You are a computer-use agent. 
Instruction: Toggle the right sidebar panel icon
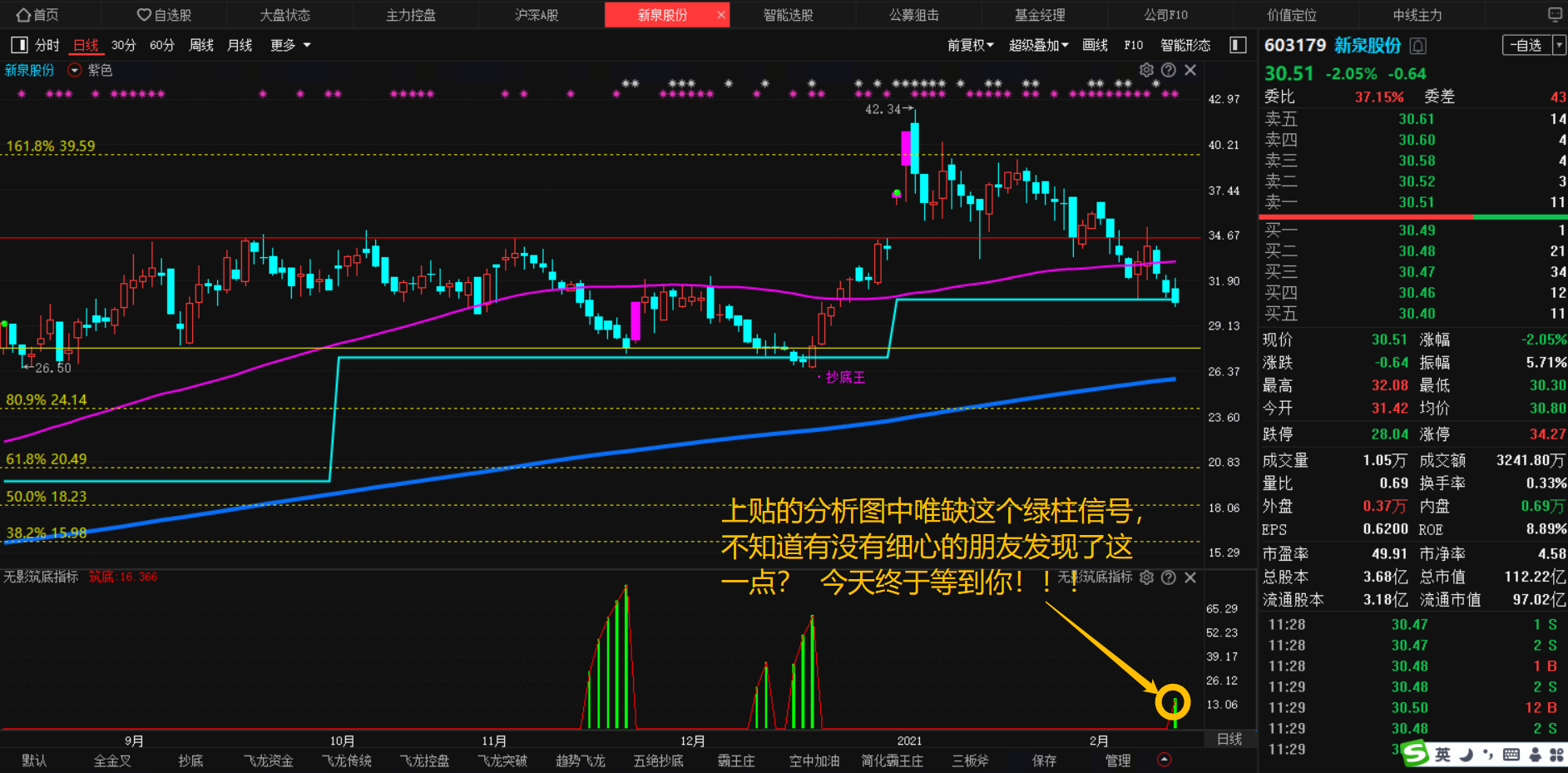coord(1238,45)
